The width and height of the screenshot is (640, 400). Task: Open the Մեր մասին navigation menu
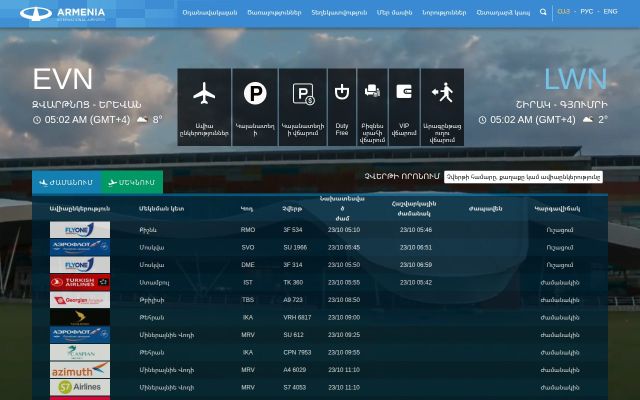click(394, 13)
